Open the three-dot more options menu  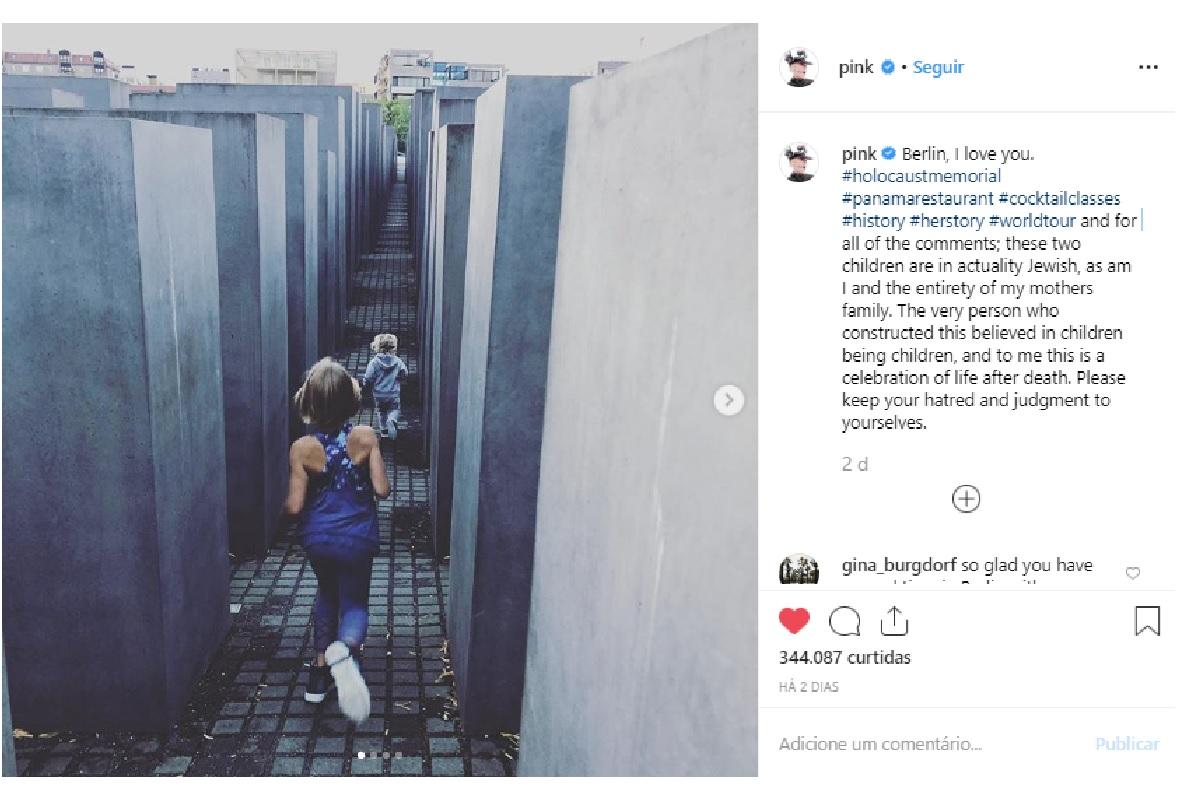[1147, 68]
